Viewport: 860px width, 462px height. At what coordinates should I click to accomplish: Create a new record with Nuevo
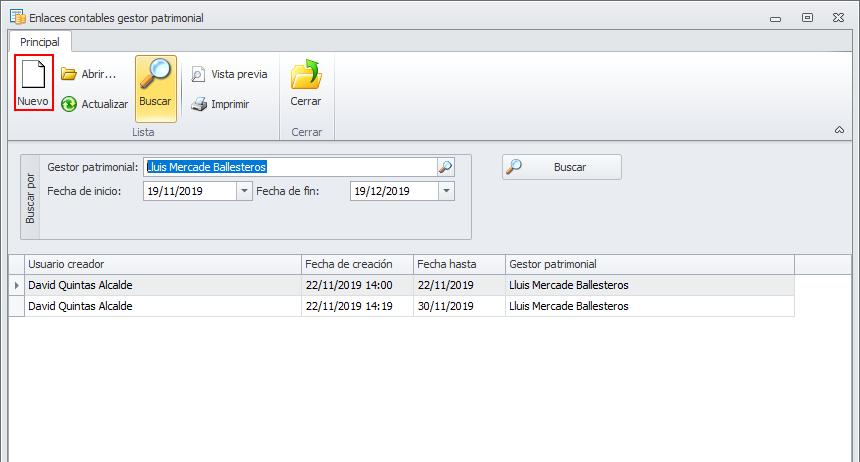[x=33, y=83]
